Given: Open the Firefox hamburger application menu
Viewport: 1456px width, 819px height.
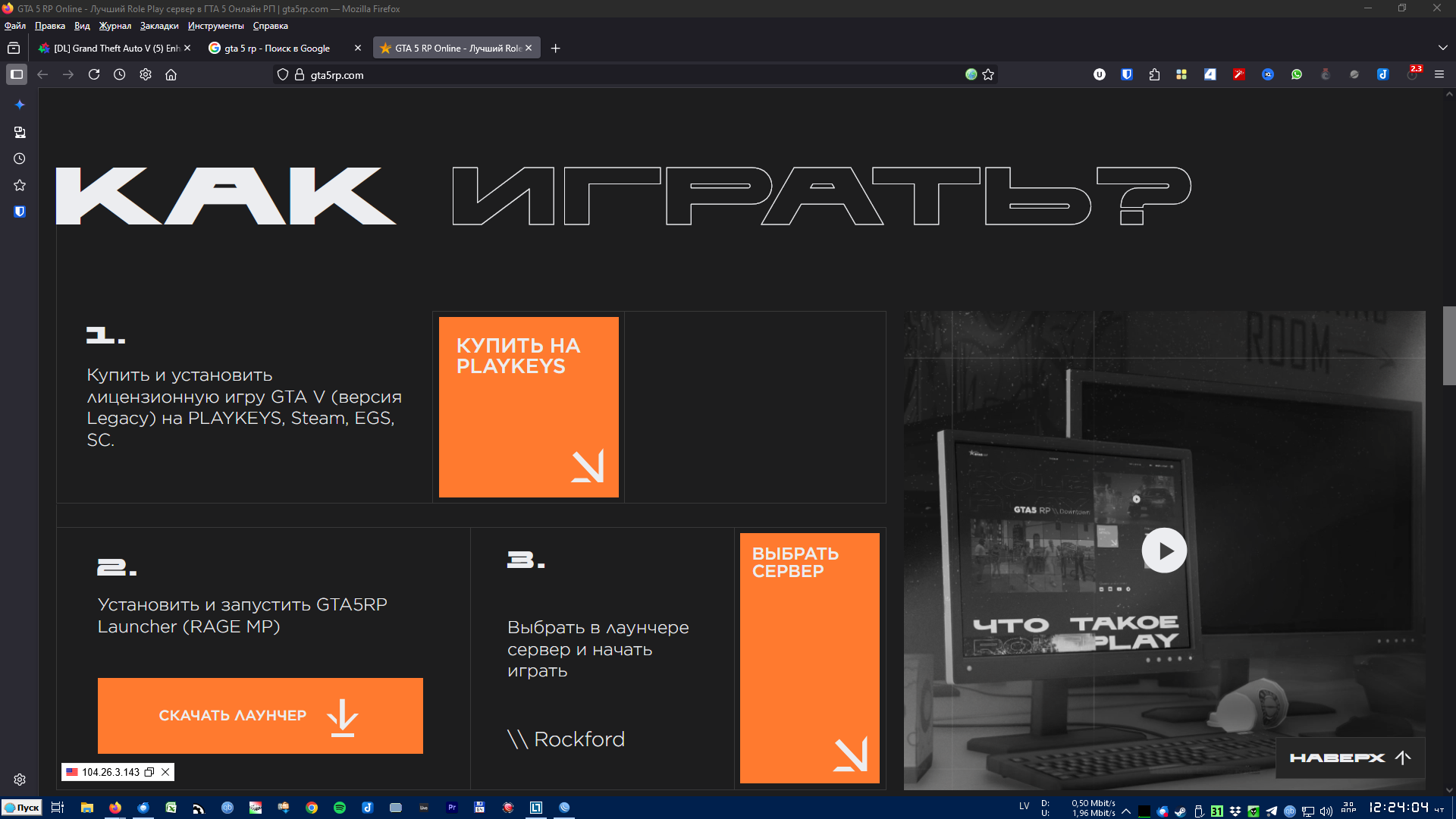Looking at the screenshot, I should (1439, 74).
